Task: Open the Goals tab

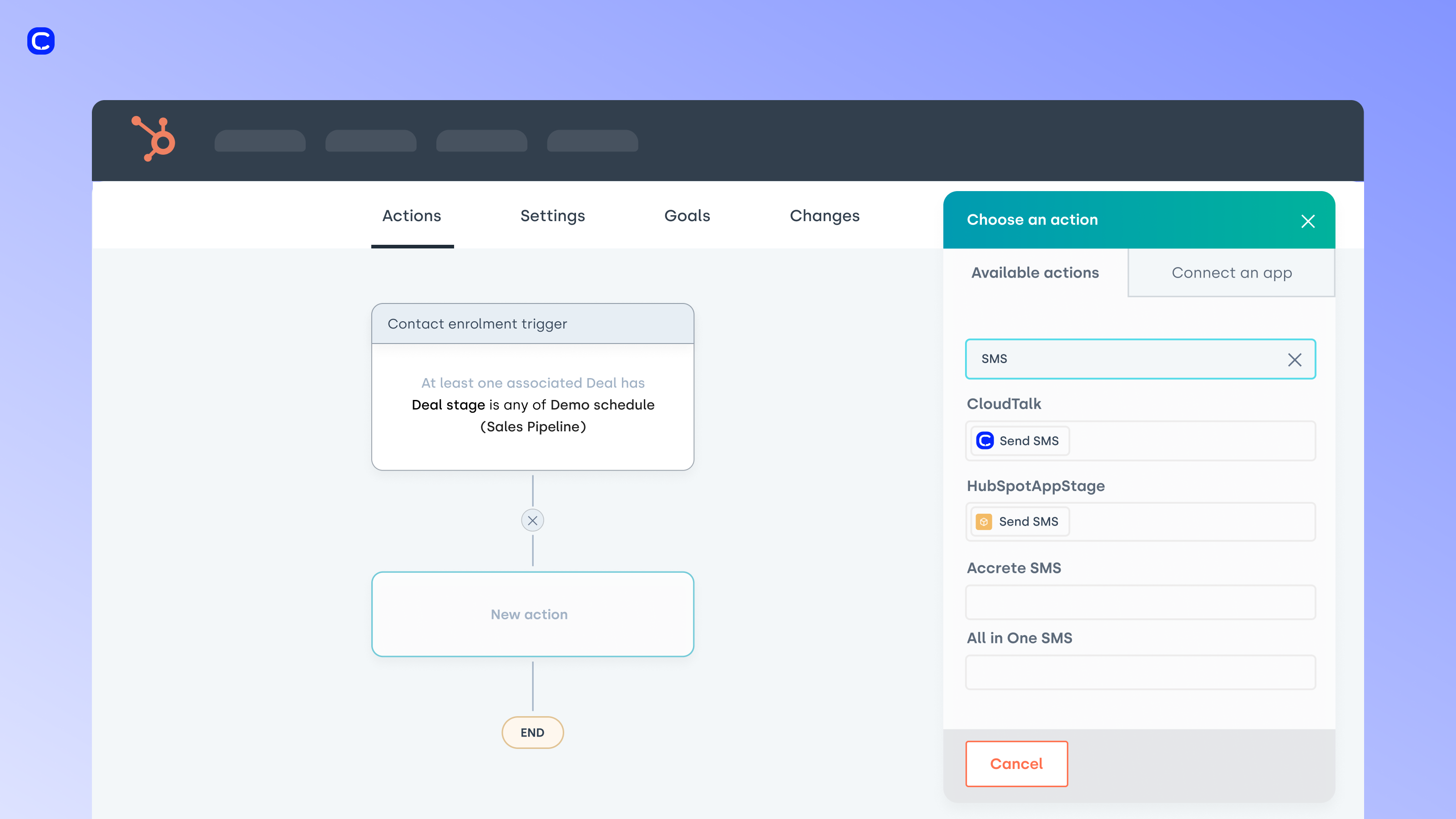Action: (687, 216)
